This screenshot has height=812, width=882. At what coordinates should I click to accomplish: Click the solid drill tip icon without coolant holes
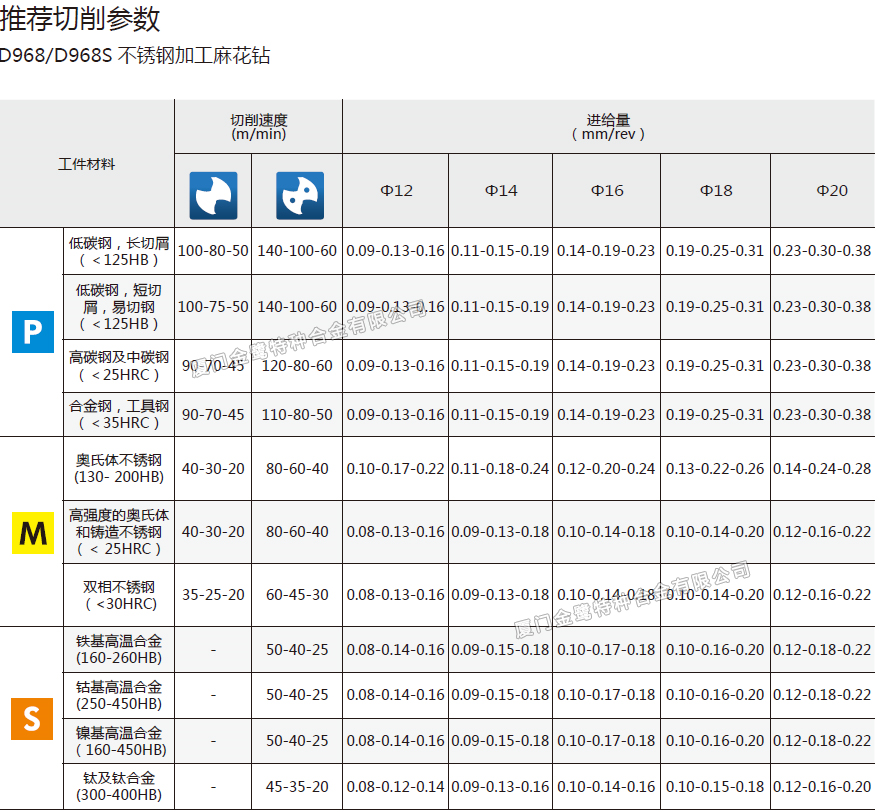213,195
